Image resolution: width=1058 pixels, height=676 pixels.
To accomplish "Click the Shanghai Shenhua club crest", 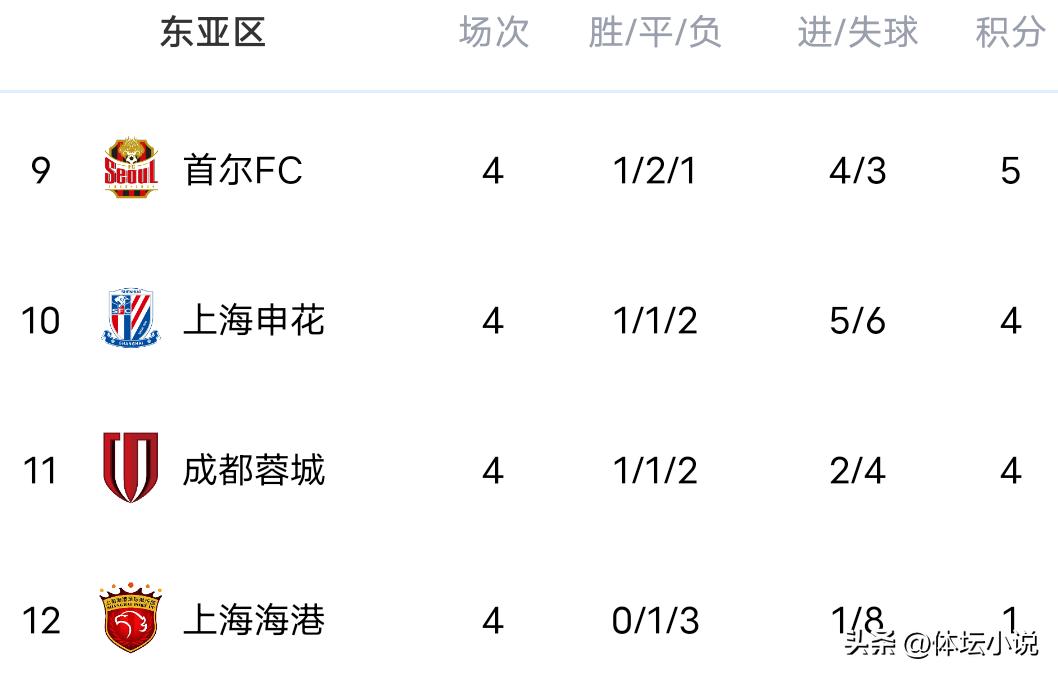I will [x=131, y=319].
